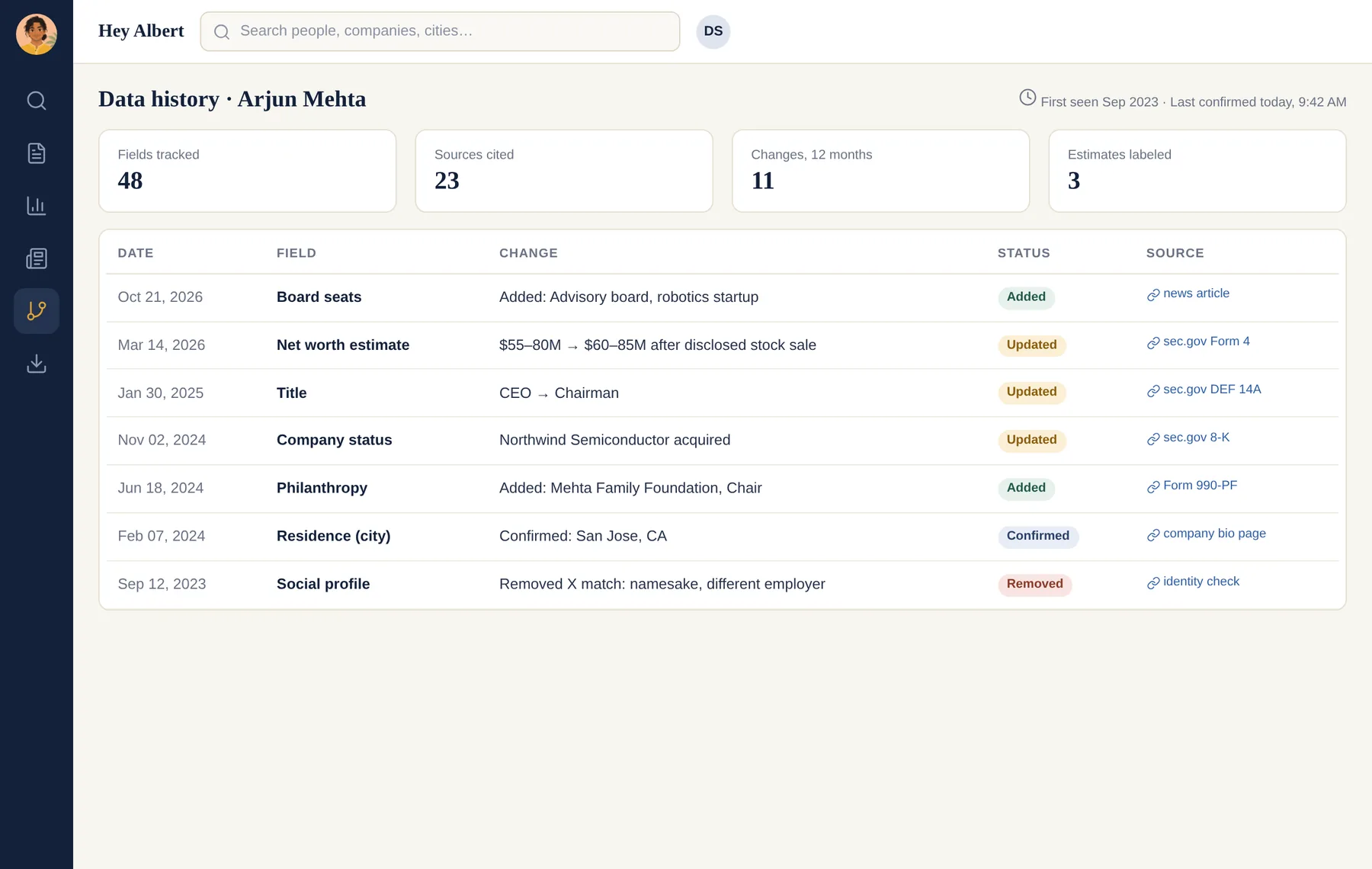The height and width of the screenshot is (869, 1372).
Task: Click the DS user initials badge
Action: click(713, 31)
